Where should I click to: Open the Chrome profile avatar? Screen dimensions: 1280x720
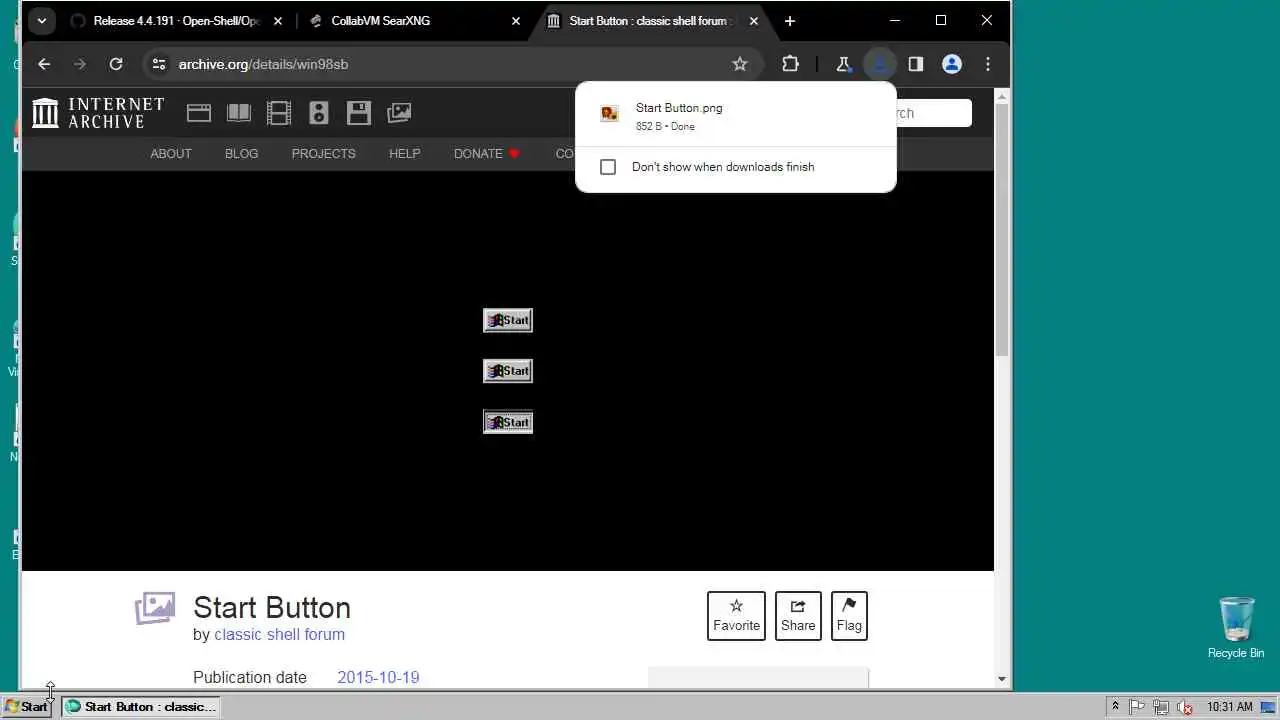click(x=952, y=64)
